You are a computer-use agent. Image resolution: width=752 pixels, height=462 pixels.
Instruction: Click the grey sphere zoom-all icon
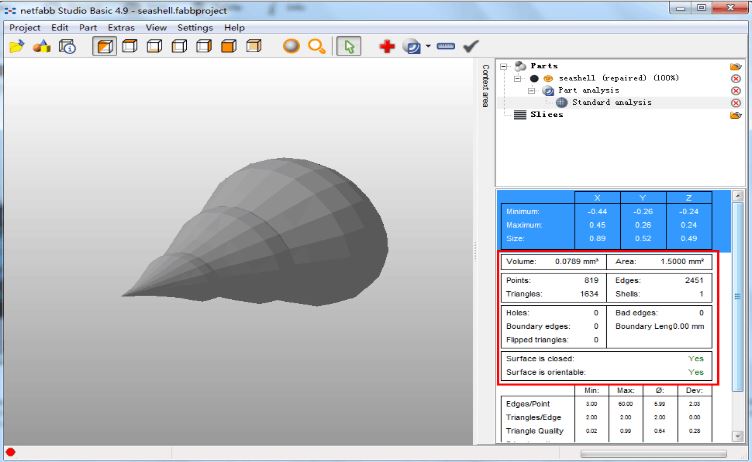coord(291,46)
